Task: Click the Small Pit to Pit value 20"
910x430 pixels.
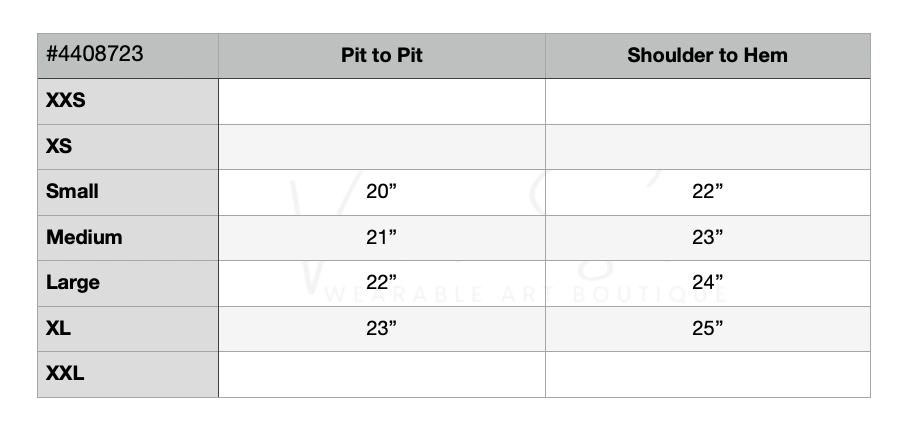Action: pyautogui.click(x=381, y=192)
